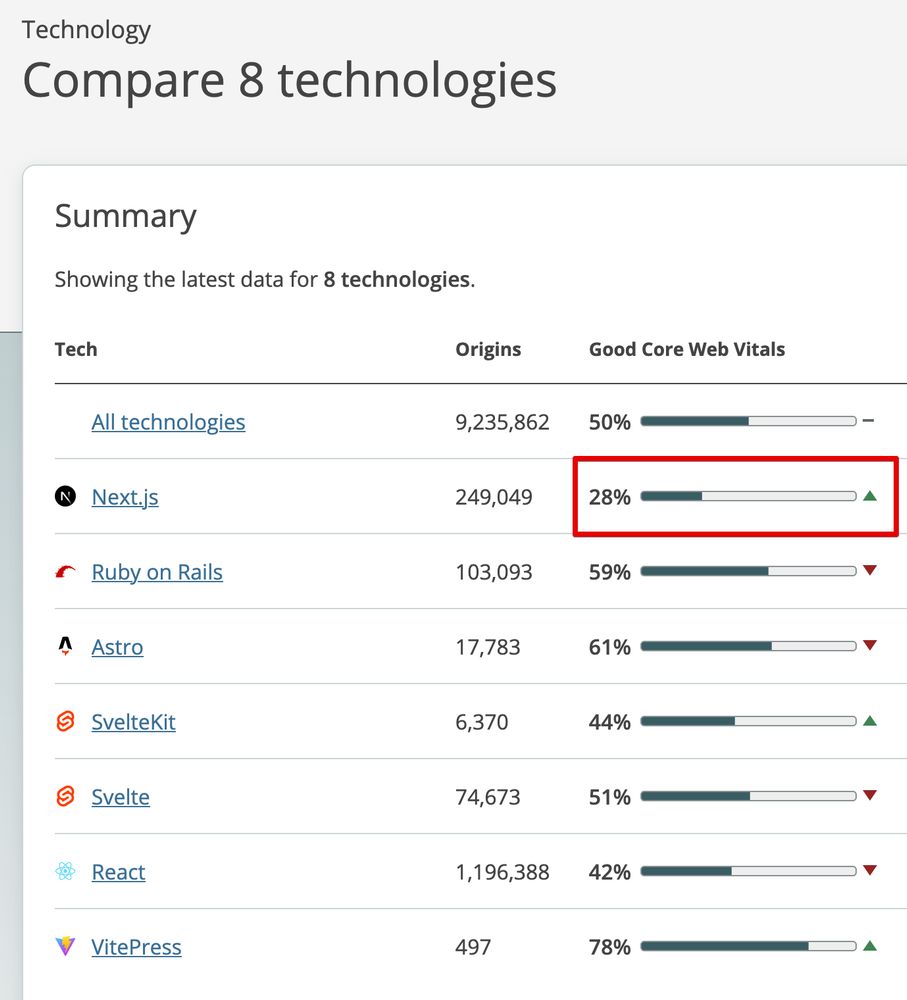Click the VitePress logo icon
This screenshot has height=1000, width=907.
tap(65, 946)
